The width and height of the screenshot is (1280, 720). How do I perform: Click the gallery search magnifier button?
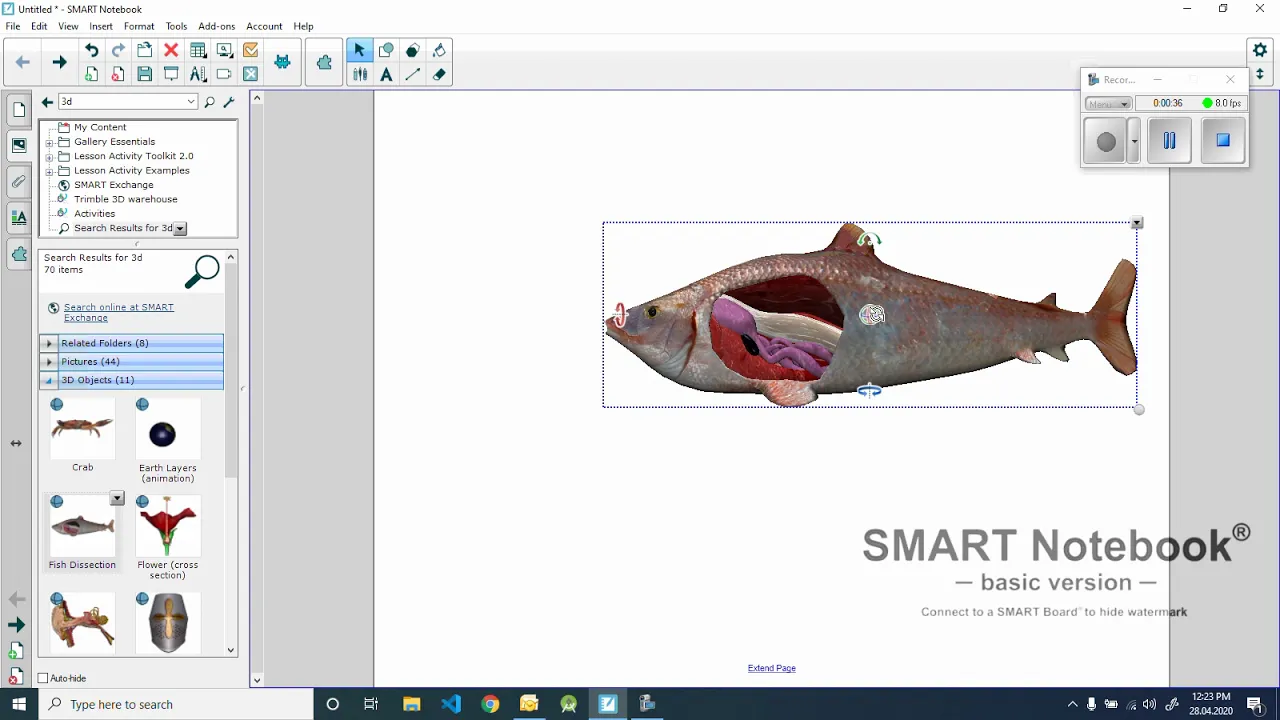coord(209,101)
